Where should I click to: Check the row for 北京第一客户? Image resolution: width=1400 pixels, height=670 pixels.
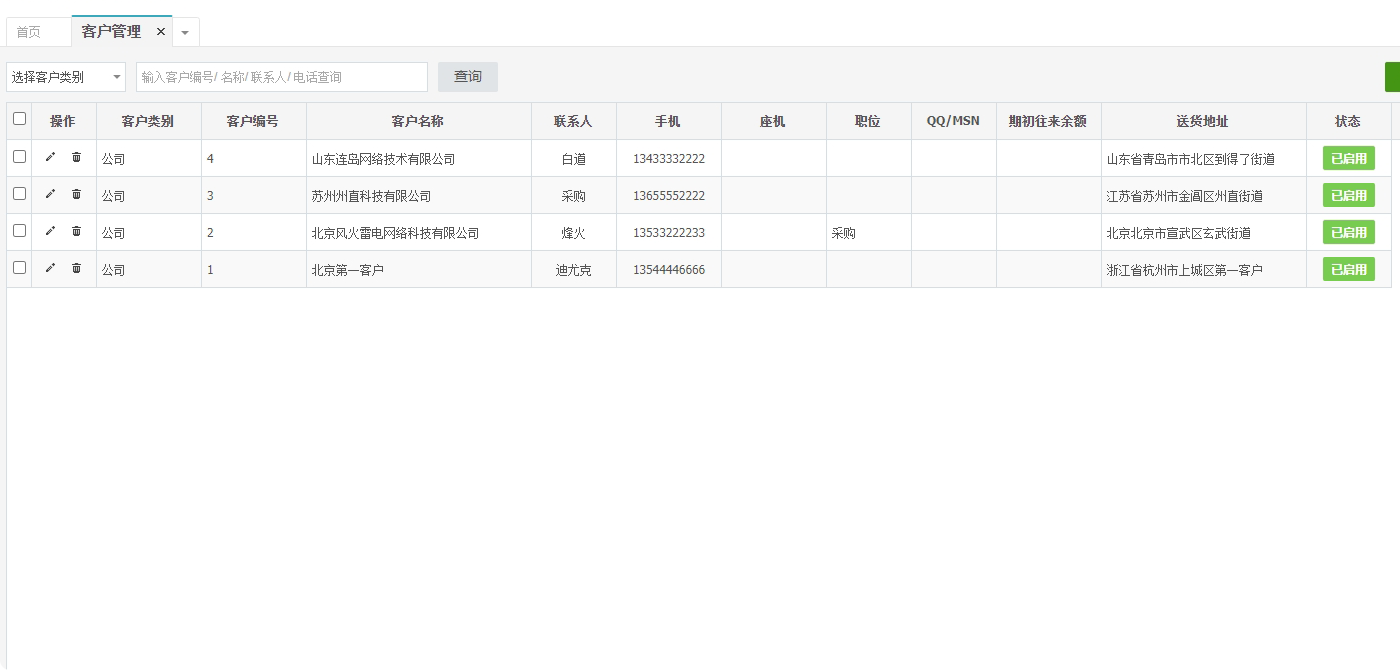pos(19,268)
